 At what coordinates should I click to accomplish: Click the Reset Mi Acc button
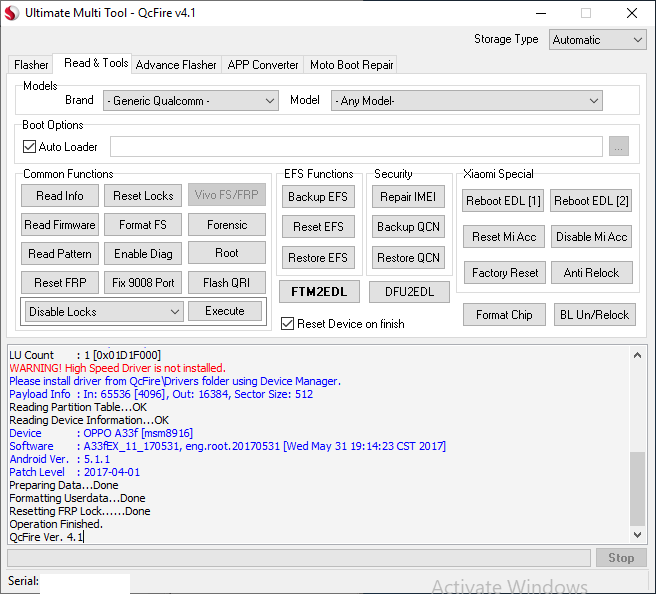tap(504, 237)
